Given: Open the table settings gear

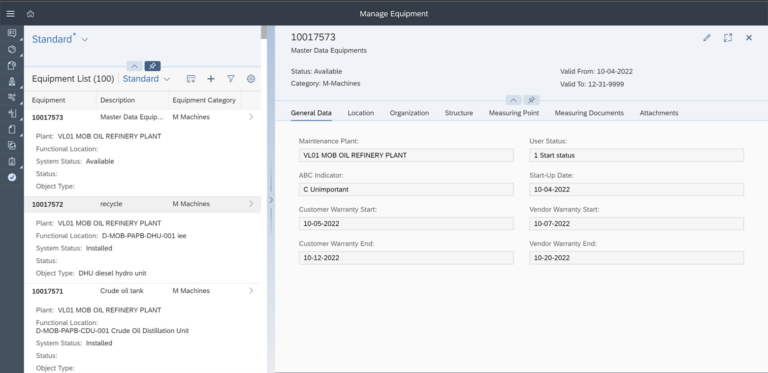Looking at the screenshot, I should (x=251, y=79).
